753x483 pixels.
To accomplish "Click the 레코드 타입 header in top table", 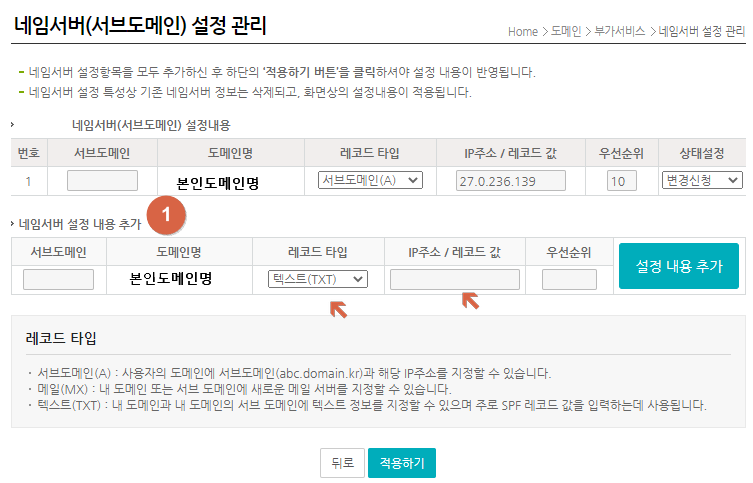I will point(370,153).
